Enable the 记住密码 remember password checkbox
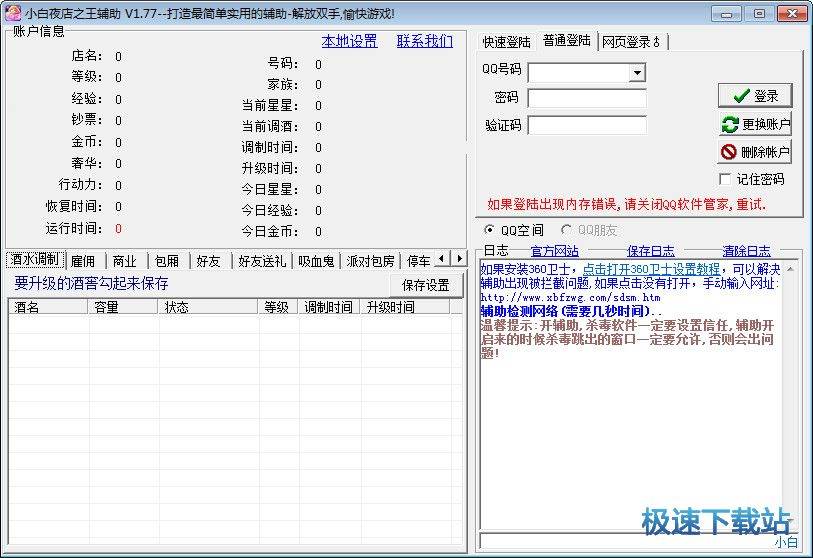 pos(726,180)
